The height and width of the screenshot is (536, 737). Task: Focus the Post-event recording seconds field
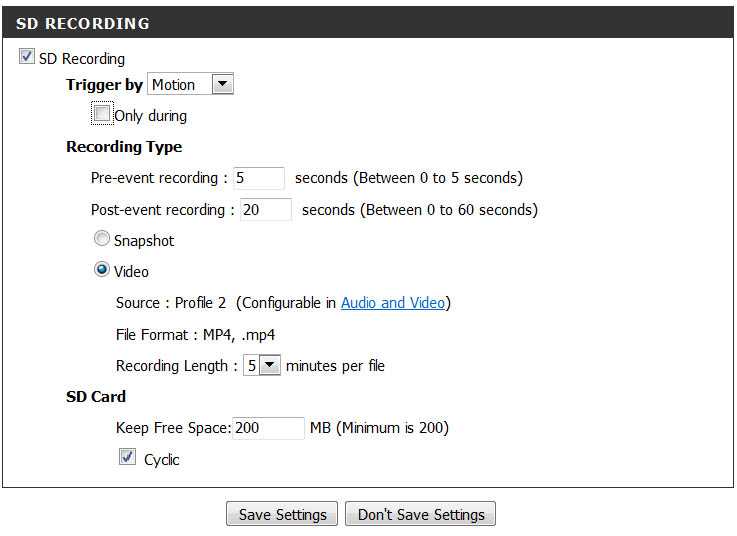266,210
